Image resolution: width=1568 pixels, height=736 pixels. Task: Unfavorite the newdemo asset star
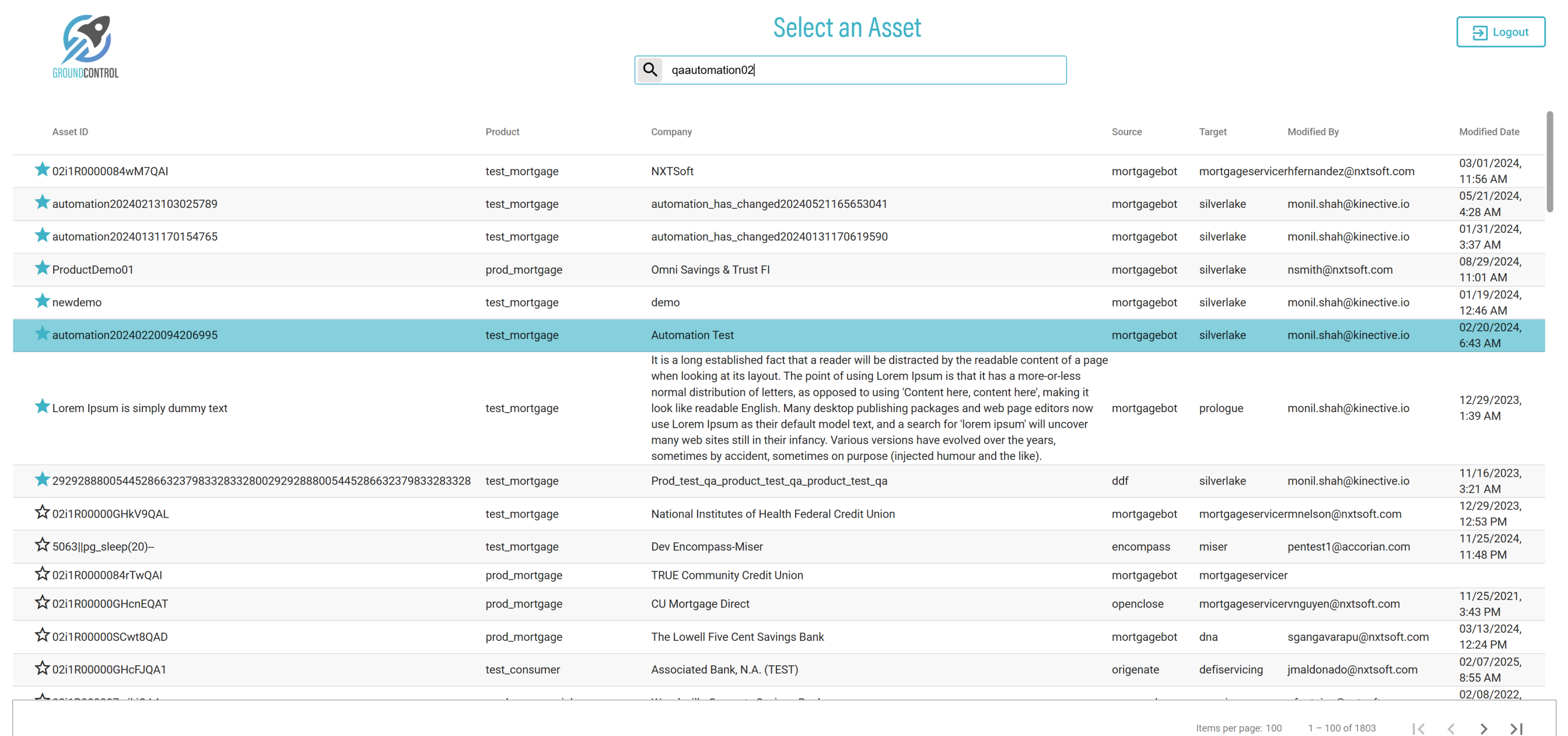42,301
